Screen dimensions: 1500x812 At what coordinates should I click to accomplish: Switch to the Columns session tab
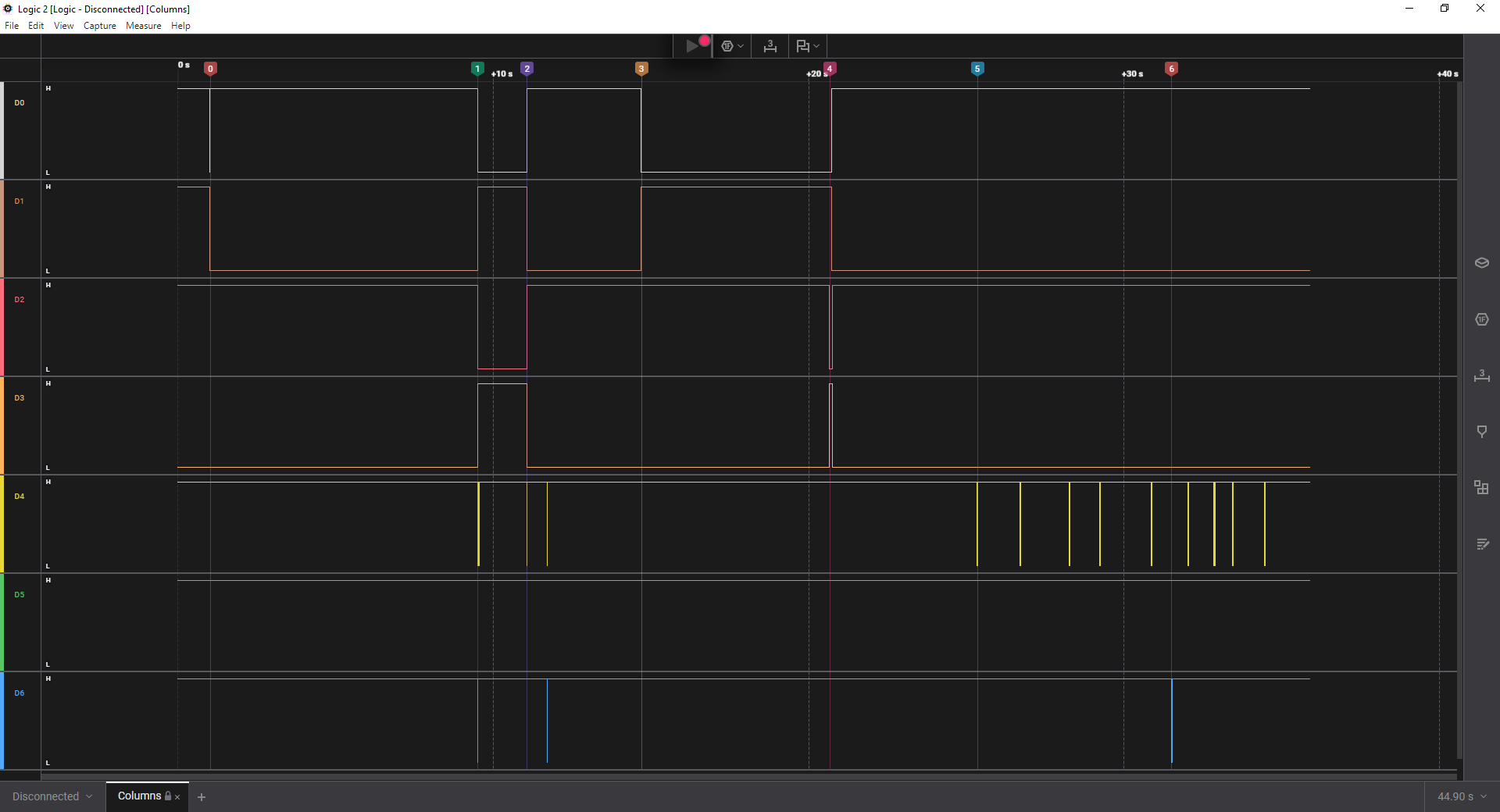[x=139, y=796]
